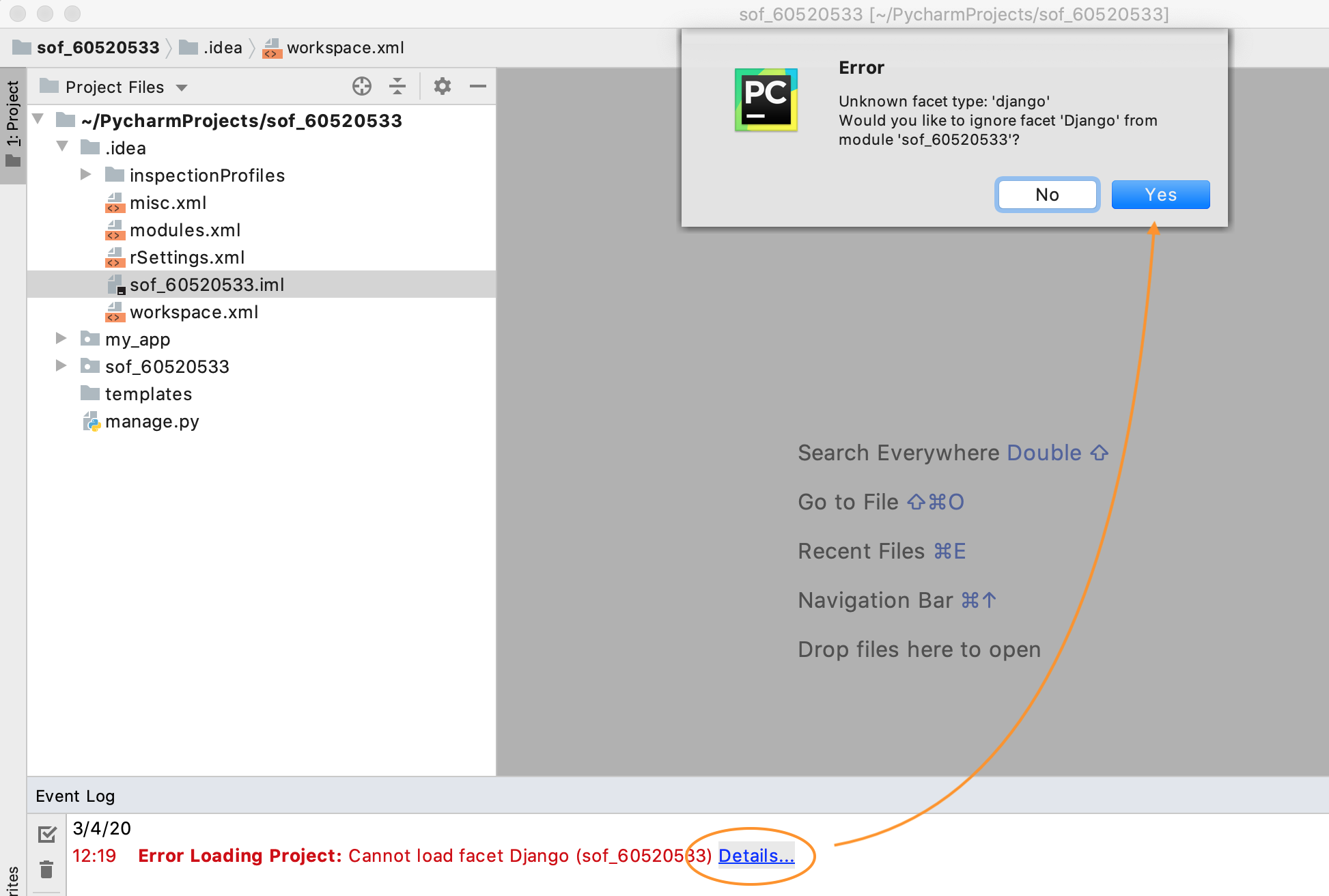Open the Details... link in Event Log

[756, 856]
